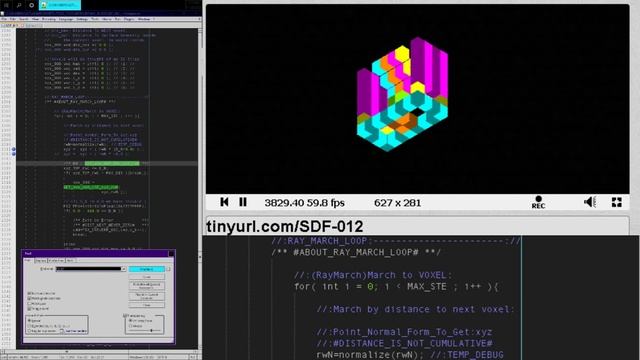Open the View menu in Notepad++

click(36, 19)
